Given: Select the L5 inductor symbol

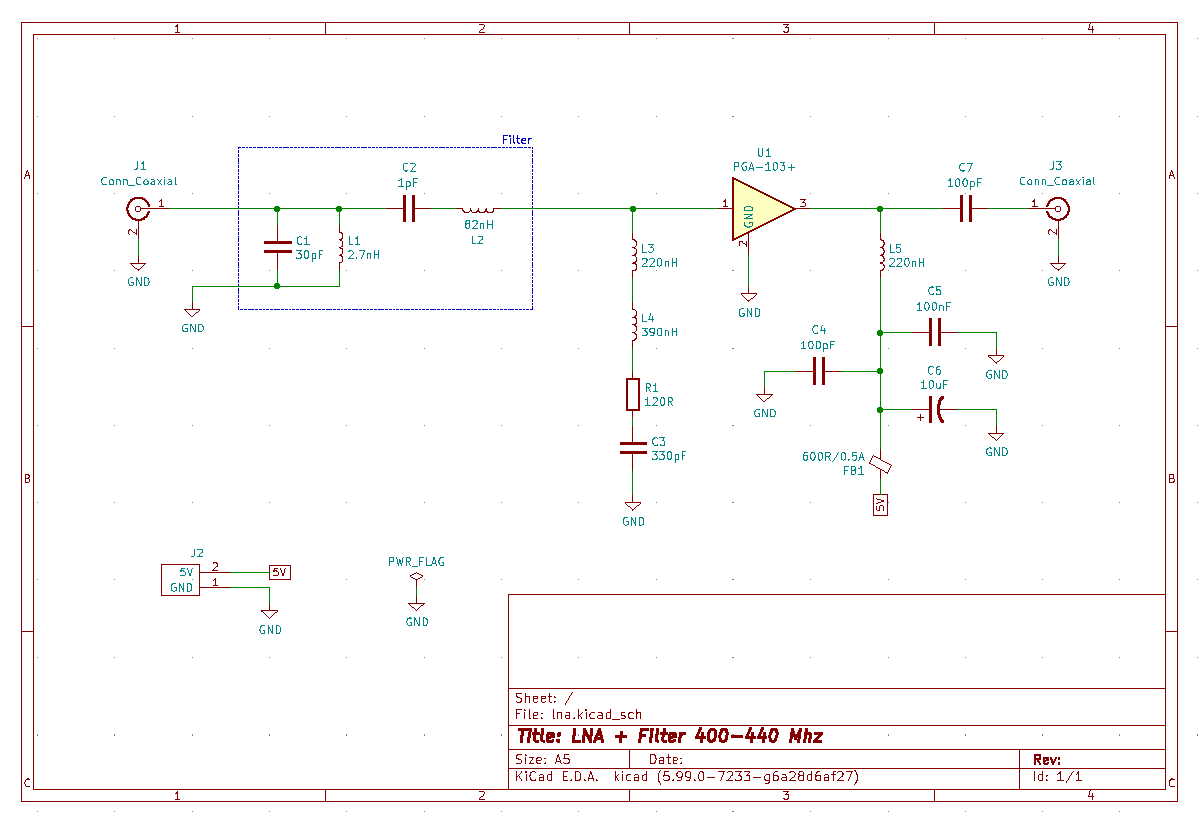Looking at the screenshot, I should 880,255.
